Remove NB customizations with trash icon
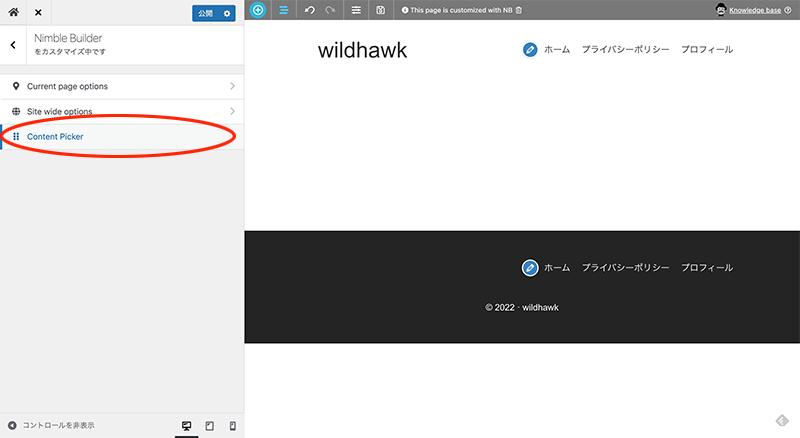 tap(518, 10)
